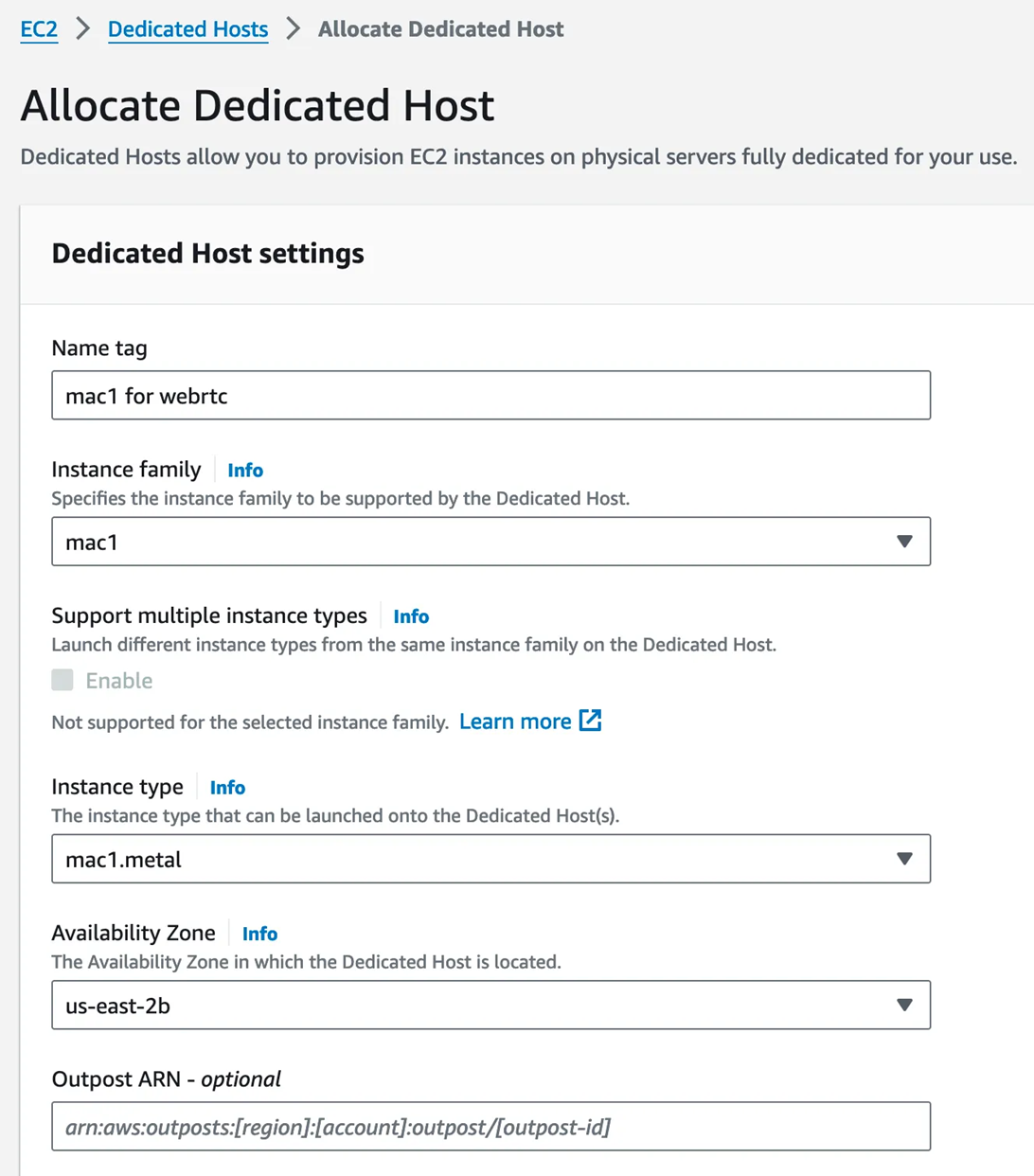Open Instance family info link
1034x1176 pixels.
coord(245,471)
